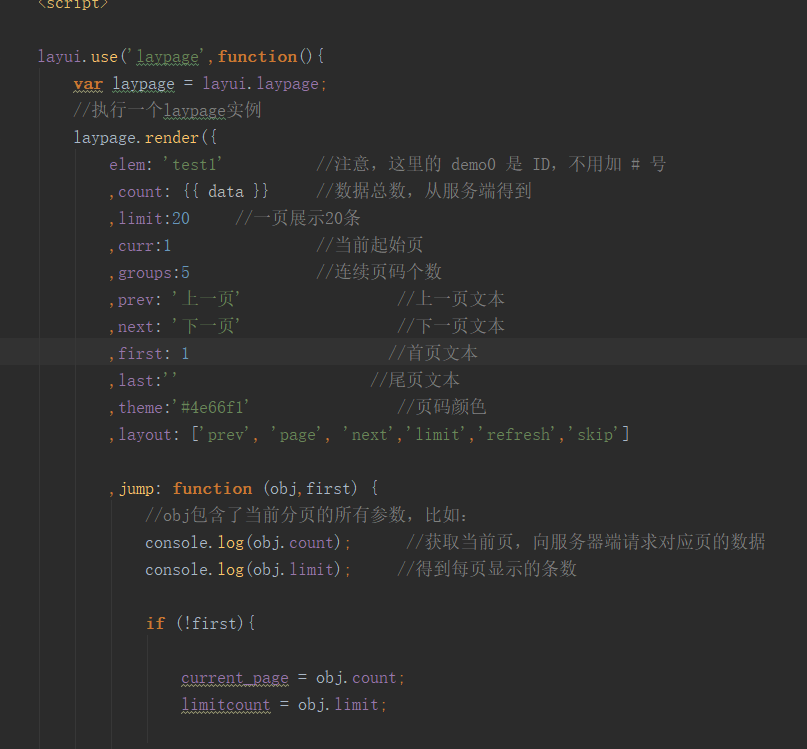This screenshot has width=807, height=749.
Task: Click the current_page variable
Action: tap(235, 678)
